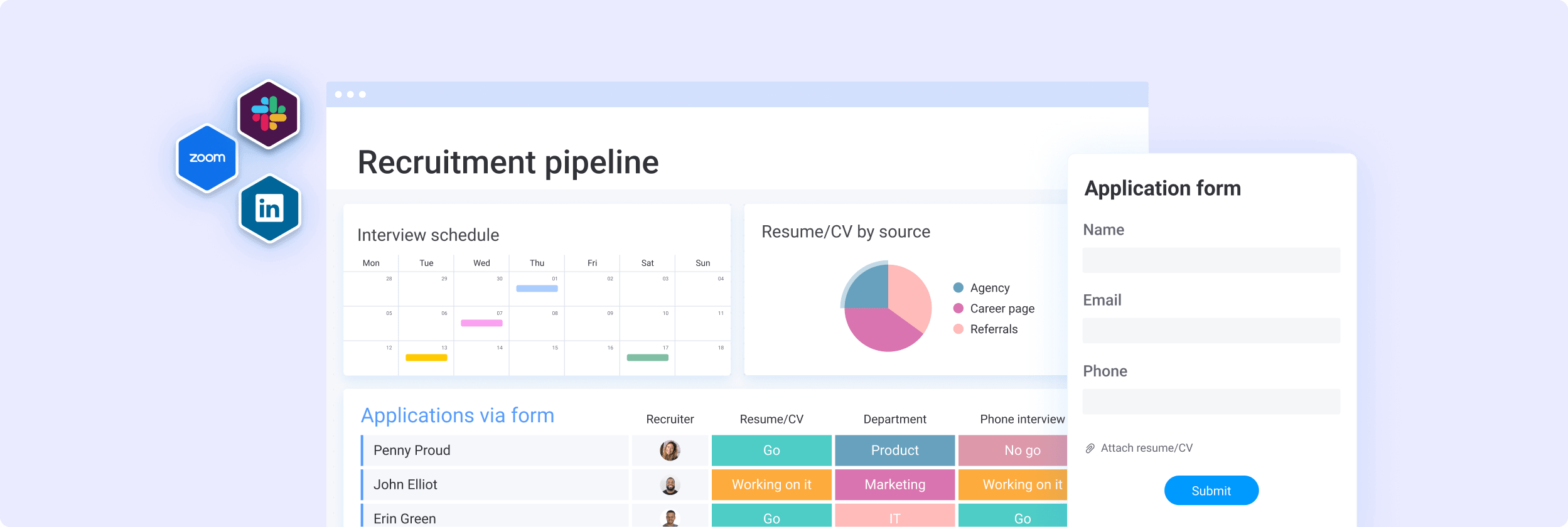Image resolution: width=1568 pixels, height=527 pixels.
Task: Click the Recruiter column header
Action: (x=670, y=419)
